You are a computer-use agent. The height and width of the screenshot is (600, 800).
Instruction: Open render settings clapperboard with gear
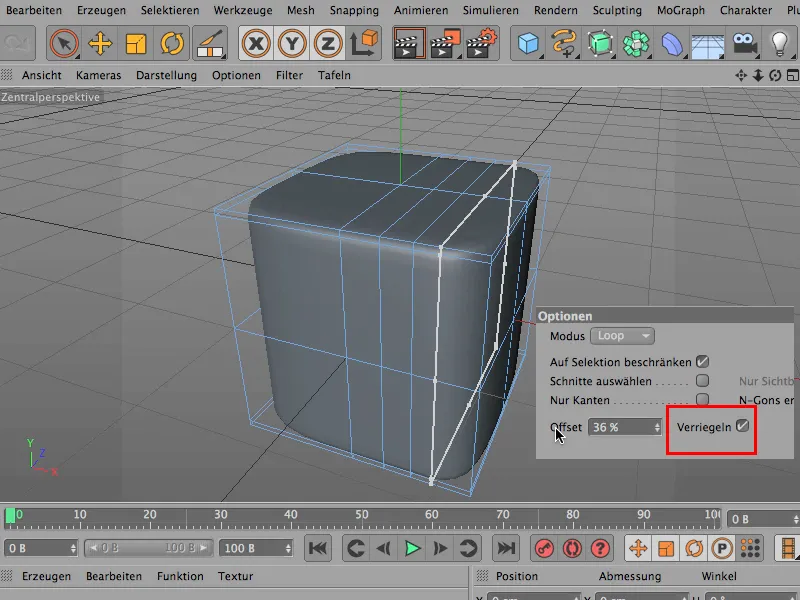pyautogui.click(x=481, y=43)
